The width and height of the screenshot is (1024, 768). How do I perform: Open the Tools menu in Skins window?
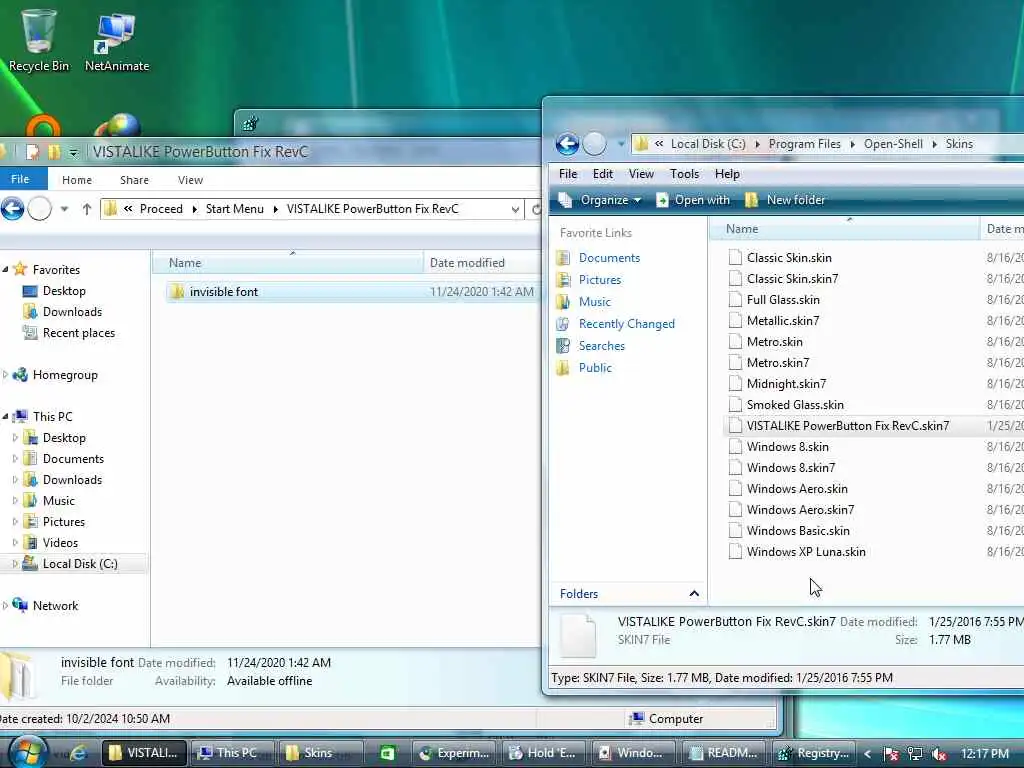pos(684,174)
